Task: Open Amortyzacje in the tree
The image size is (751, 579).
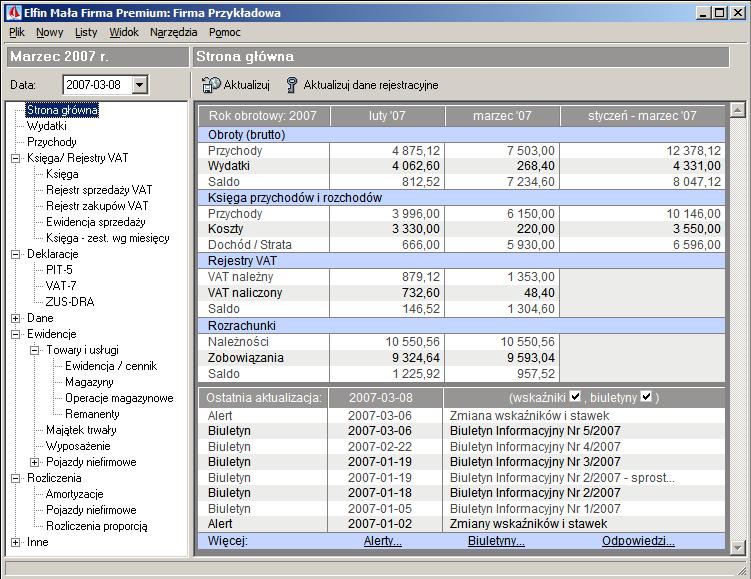Action: coord(75,494)
